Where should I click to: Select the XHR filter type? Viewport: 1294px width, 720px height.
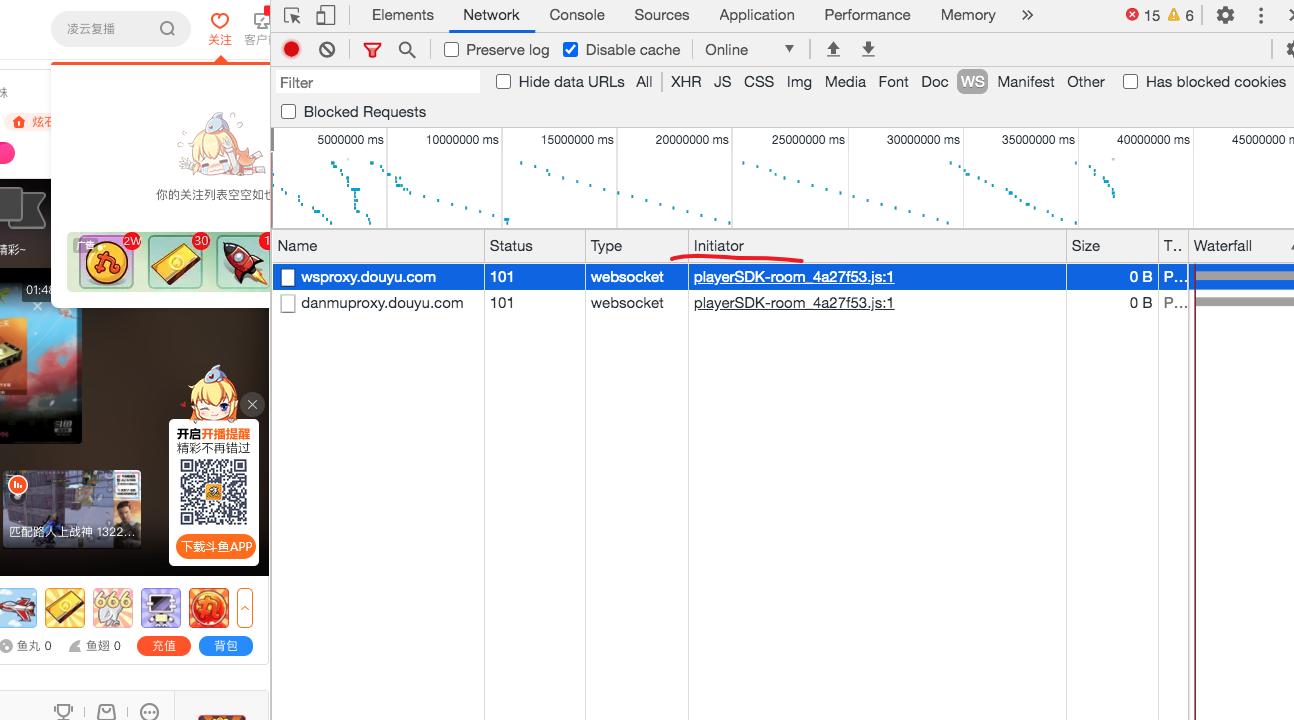685,82
